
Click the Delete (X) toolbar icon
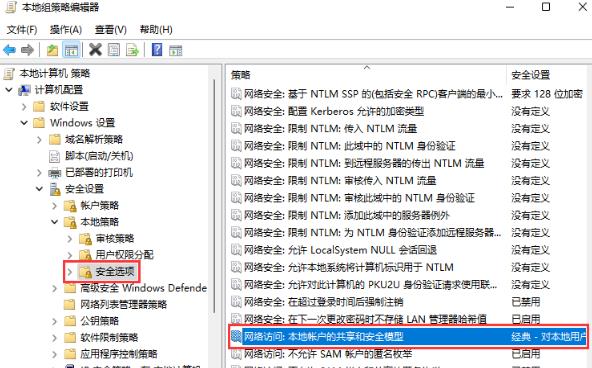[x=95, y=50]
